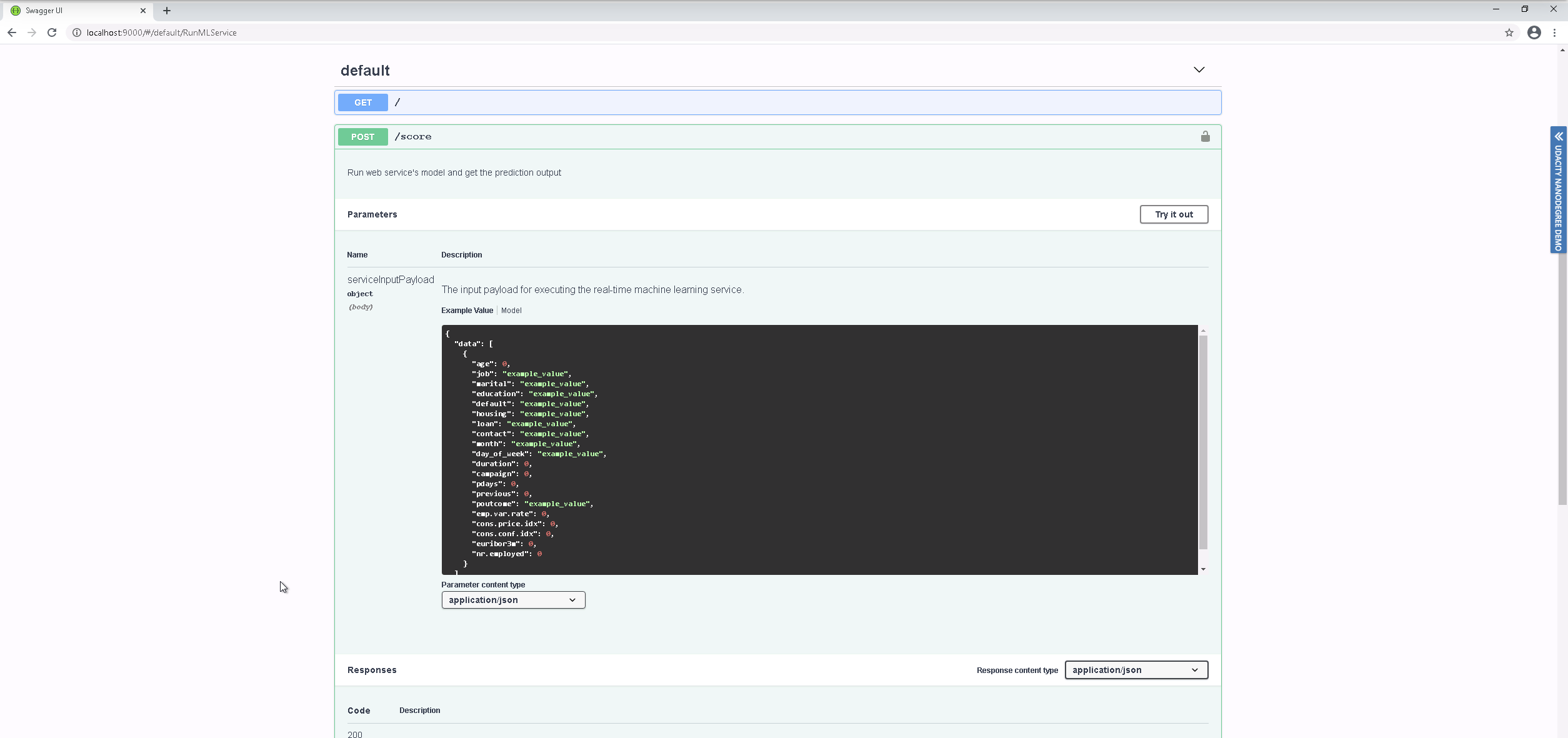Select the Example Value tab

(467, 311)
